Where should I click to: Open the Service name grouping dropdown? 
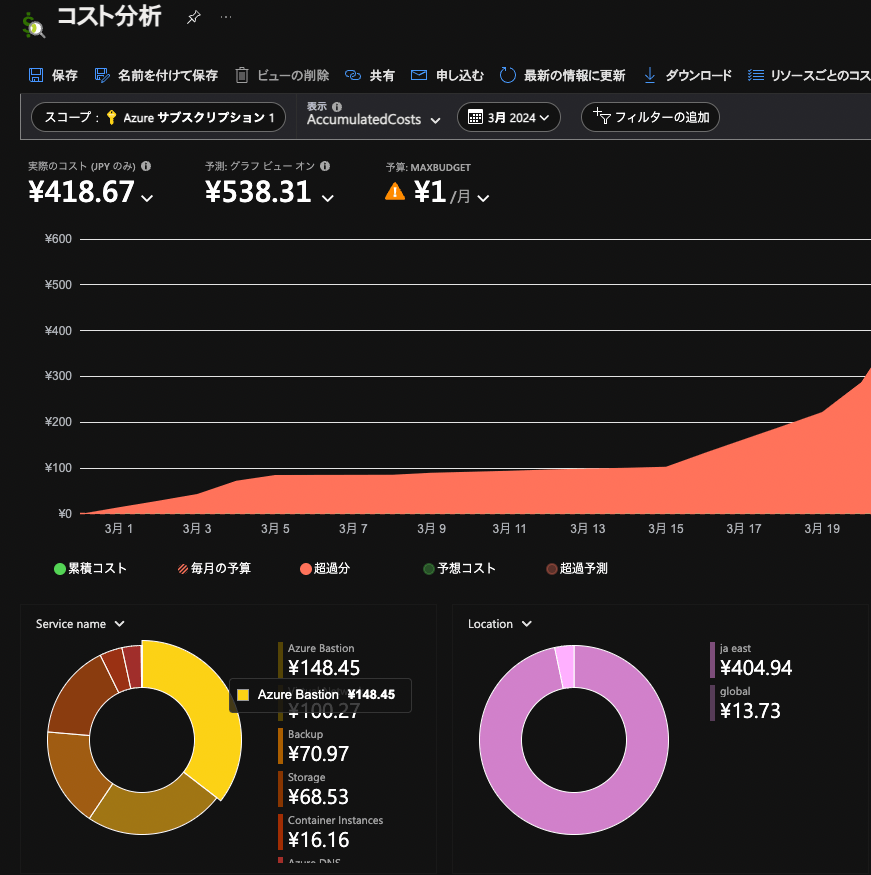[x=80, y=624]
